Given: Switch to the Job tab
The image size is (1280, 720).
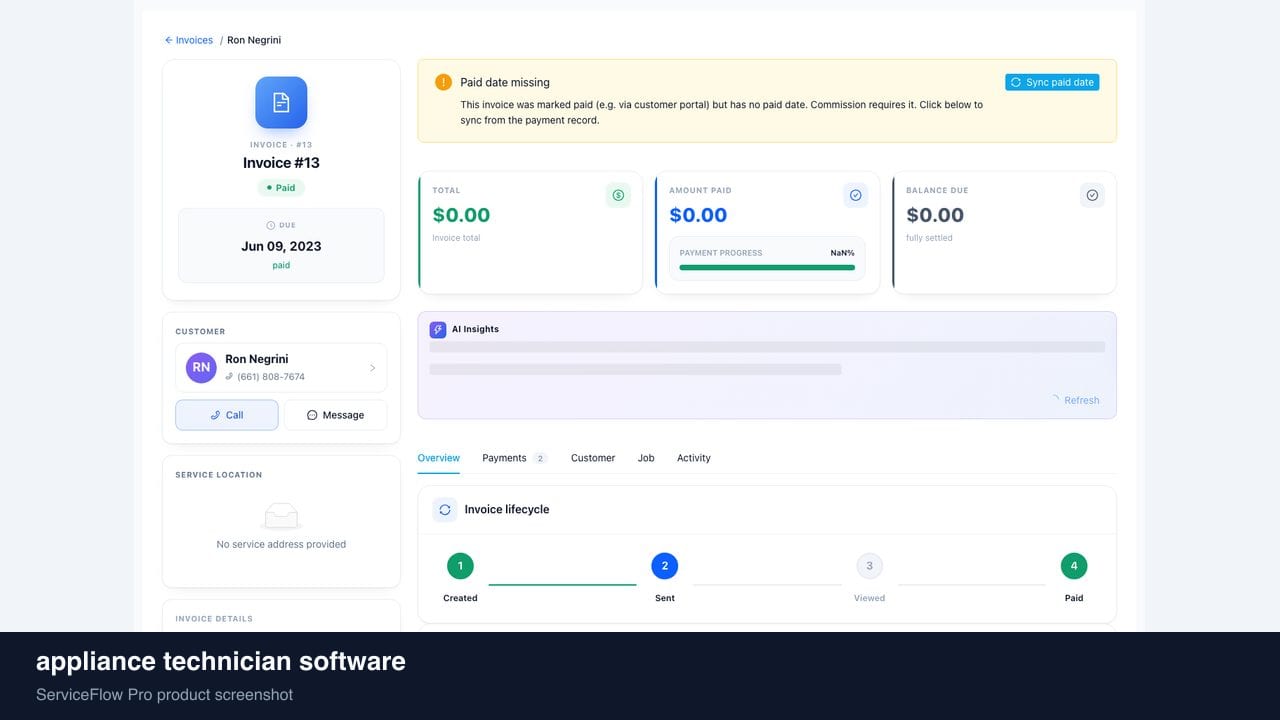Looking at the screenshot, I should tap(646, 458).
